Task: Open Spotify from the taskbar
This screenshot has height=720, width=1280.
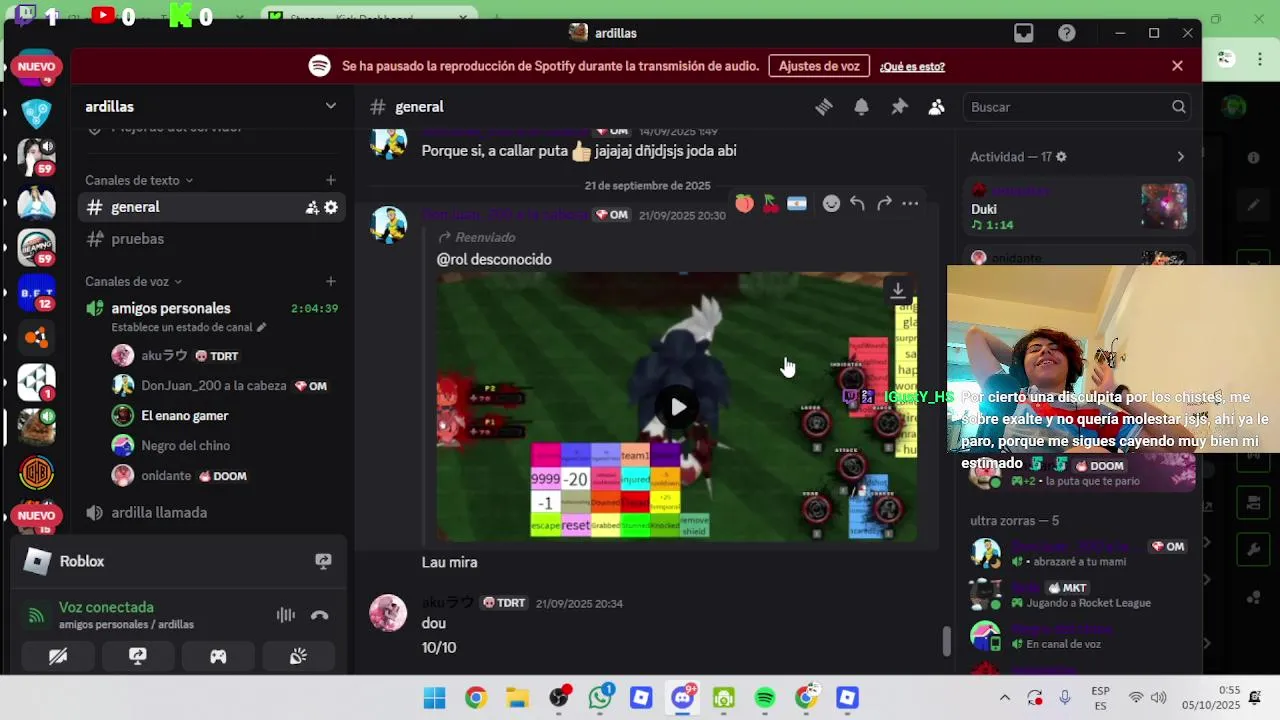Action: click(x=765, y=698)
